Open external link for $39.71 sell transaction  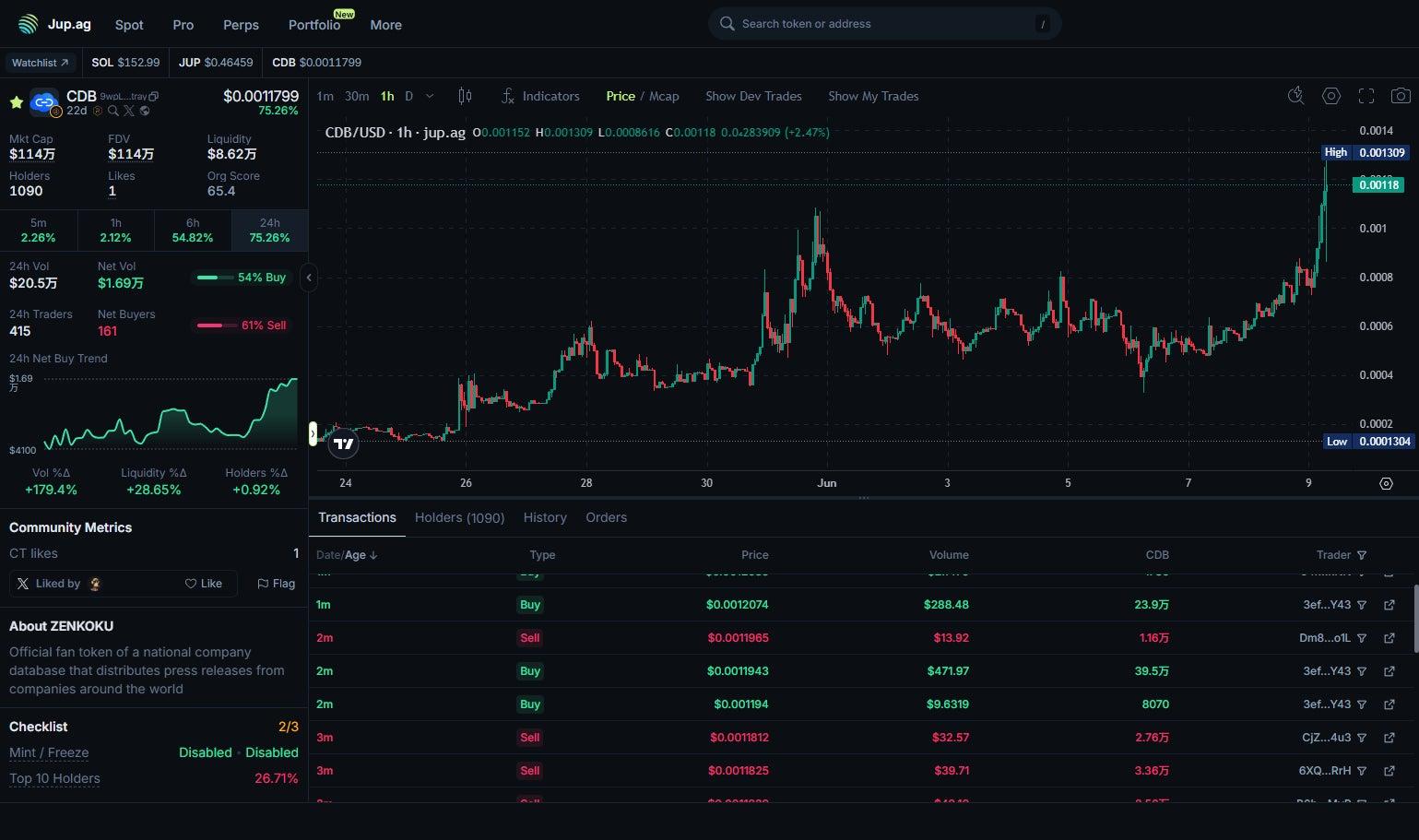tap(1389, 771)
